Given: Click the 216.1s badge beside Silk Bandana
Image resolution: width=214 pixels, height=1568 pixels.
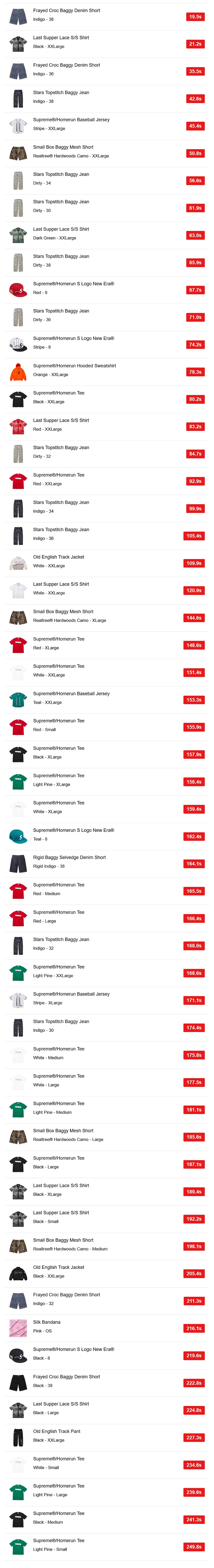Looking at the screenshot, I should coord(194,1328).
